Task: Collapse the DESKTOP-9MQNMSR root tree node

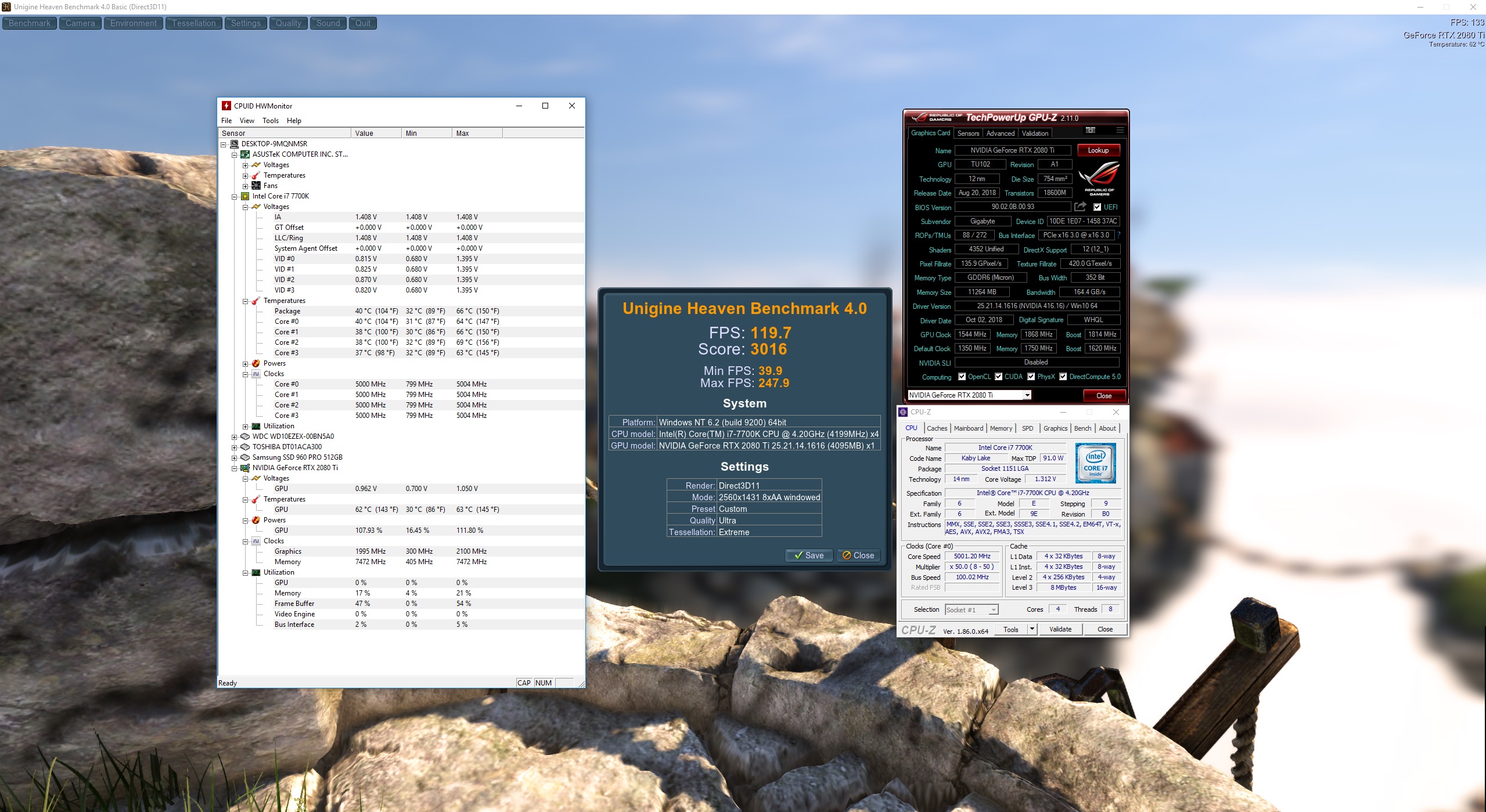Action: (223, 144)
